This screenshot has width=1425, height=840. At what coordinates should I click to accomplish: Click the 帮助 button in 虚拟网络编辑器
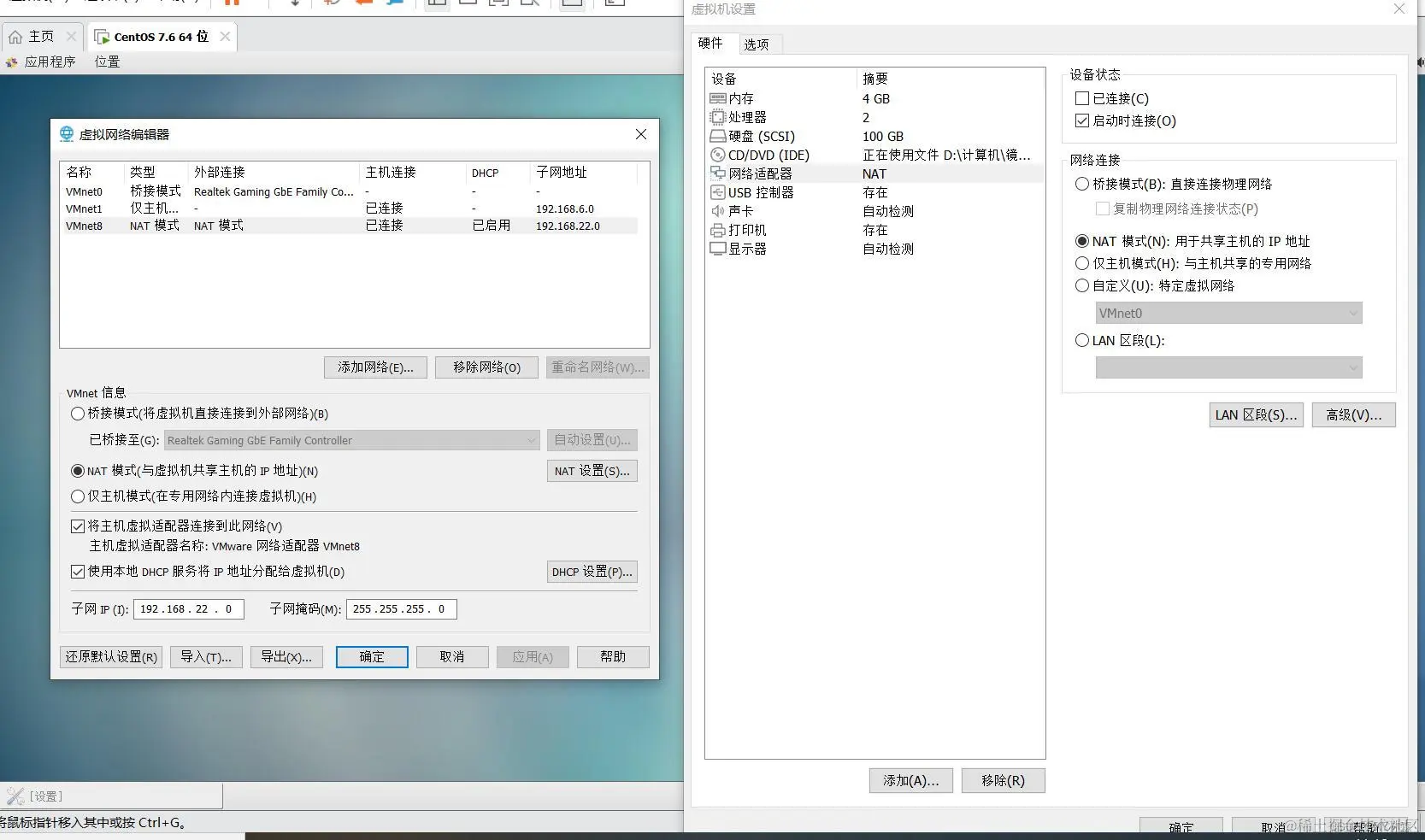(613, 656)
